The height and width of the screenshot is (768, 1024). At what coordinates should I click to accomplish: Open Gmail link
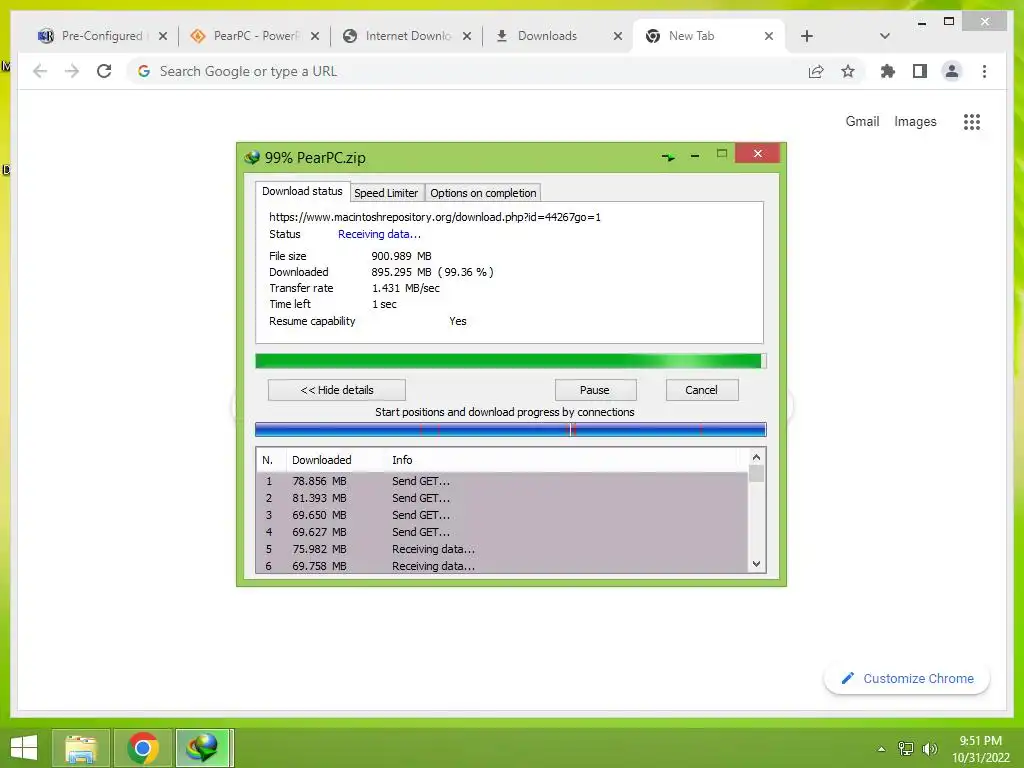(x=862, y=121)
